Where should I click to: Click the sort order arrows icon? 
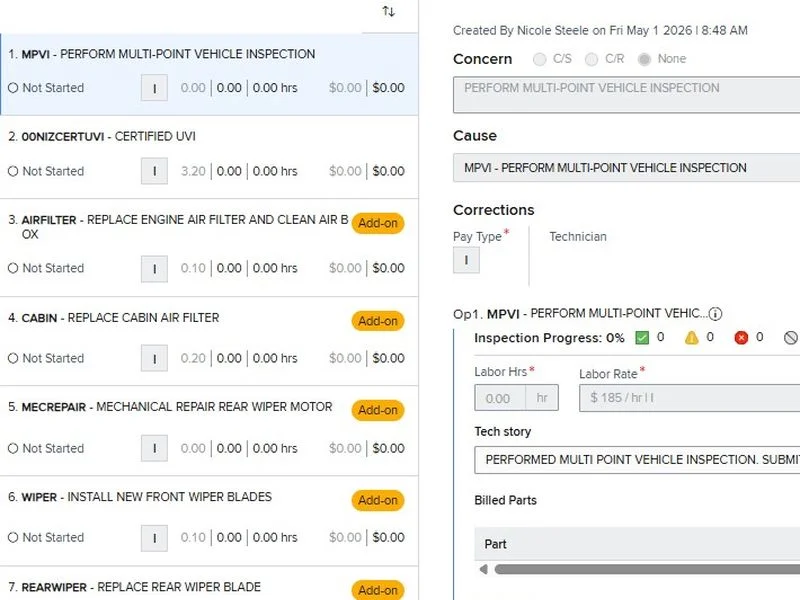tap(389, 11)
